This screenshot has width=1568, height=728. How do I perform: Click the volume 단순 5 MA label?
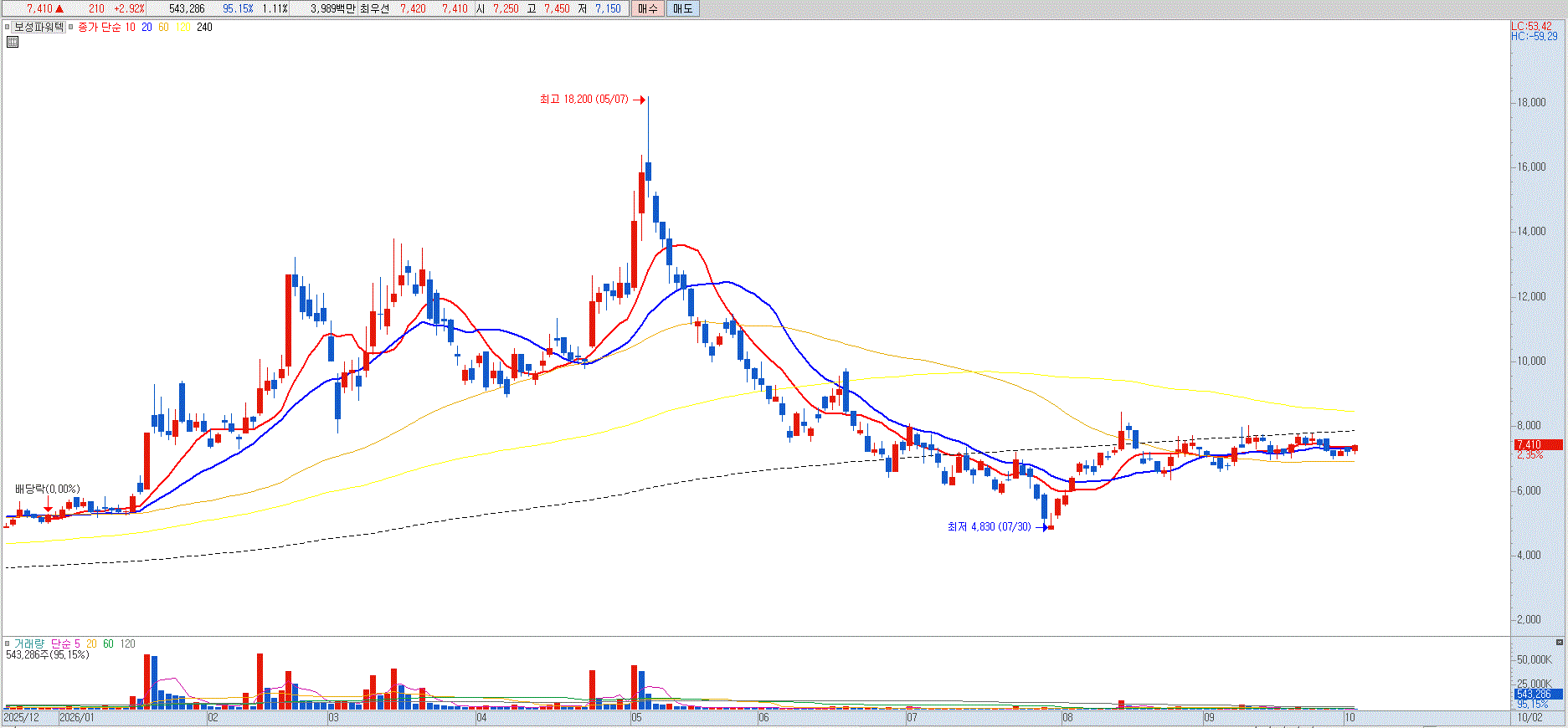point(65,643)
